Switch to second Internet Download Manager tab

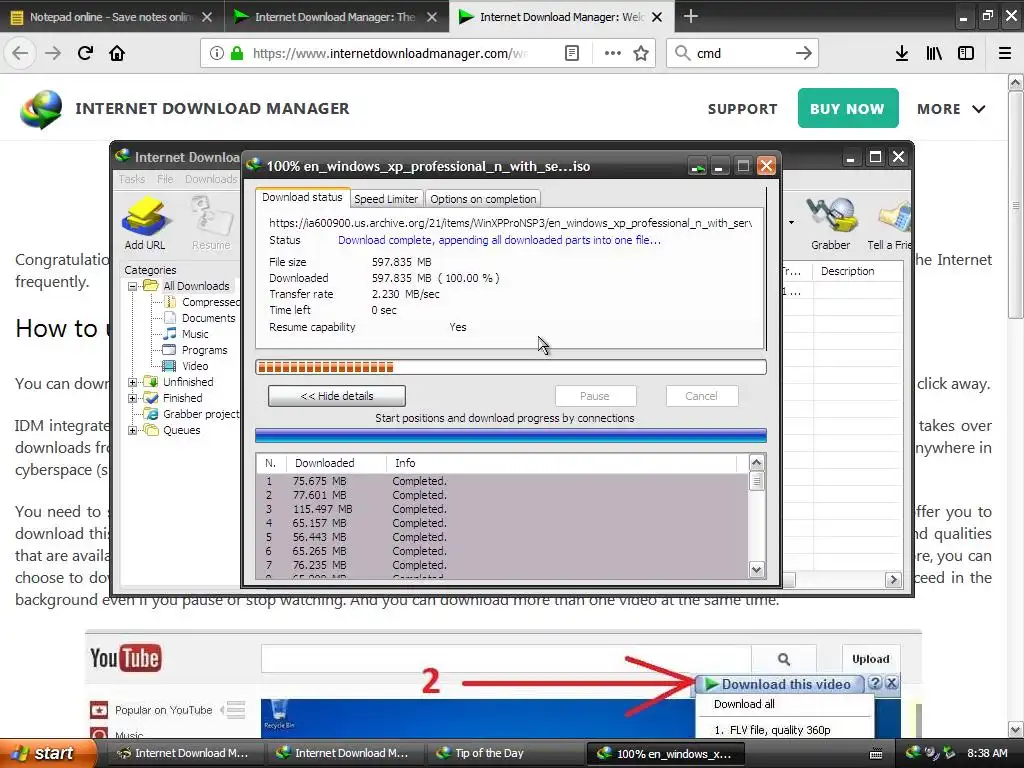tap(336, 16)
